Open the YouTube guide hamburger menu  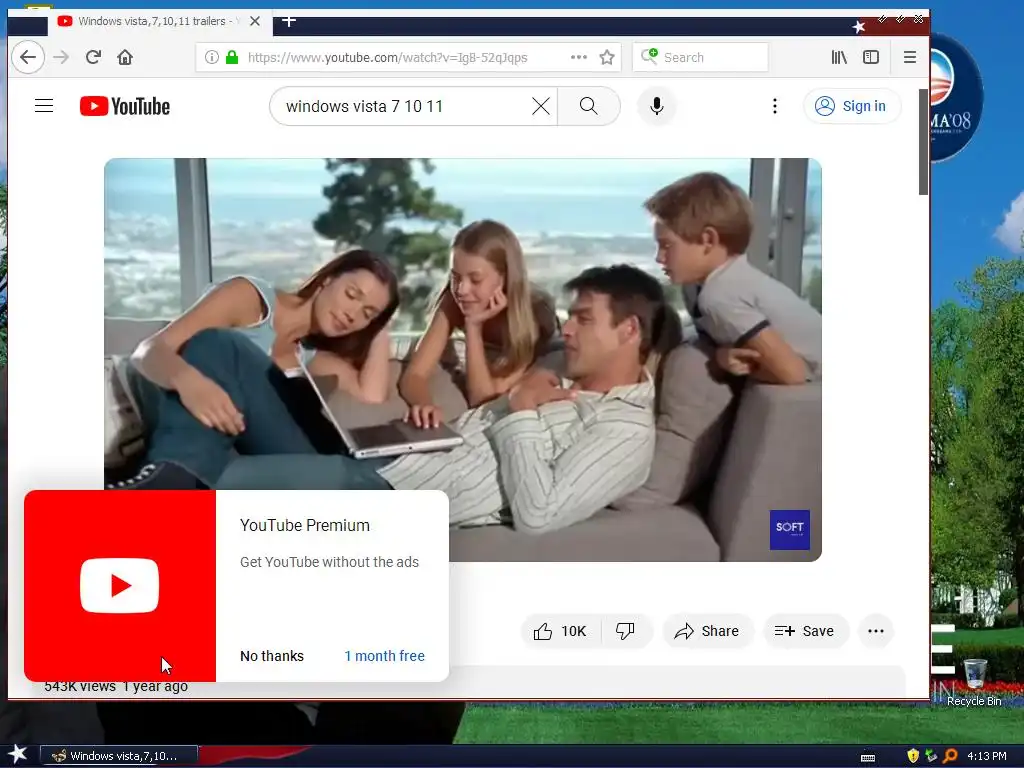(x=44, y=106)
